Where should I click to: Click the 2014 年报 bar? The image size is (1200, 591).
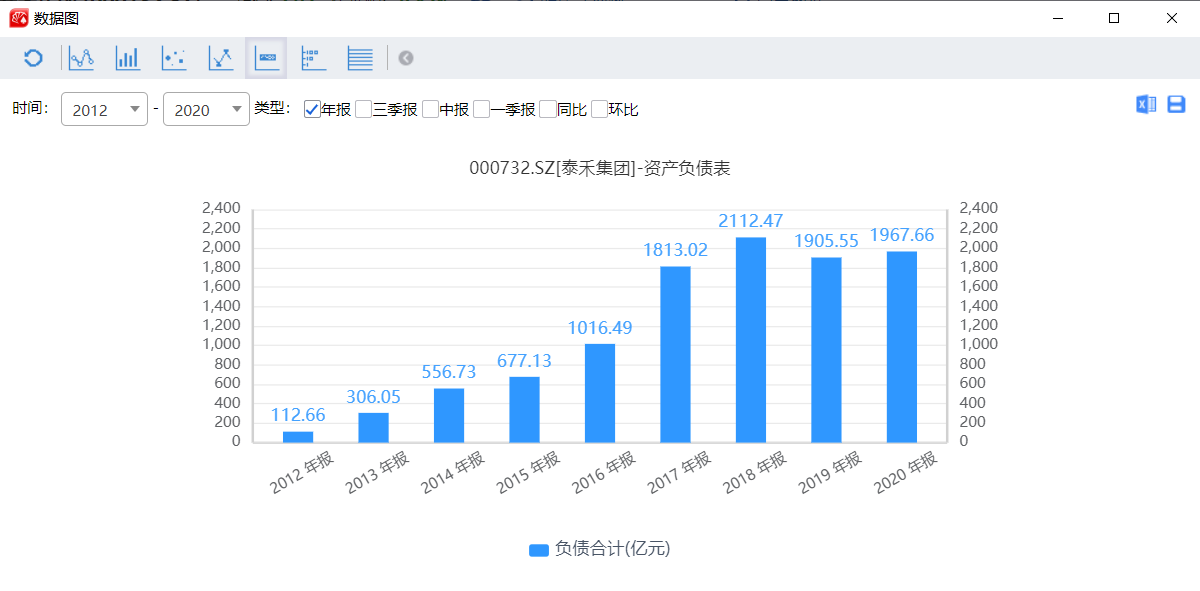(449, 415)
